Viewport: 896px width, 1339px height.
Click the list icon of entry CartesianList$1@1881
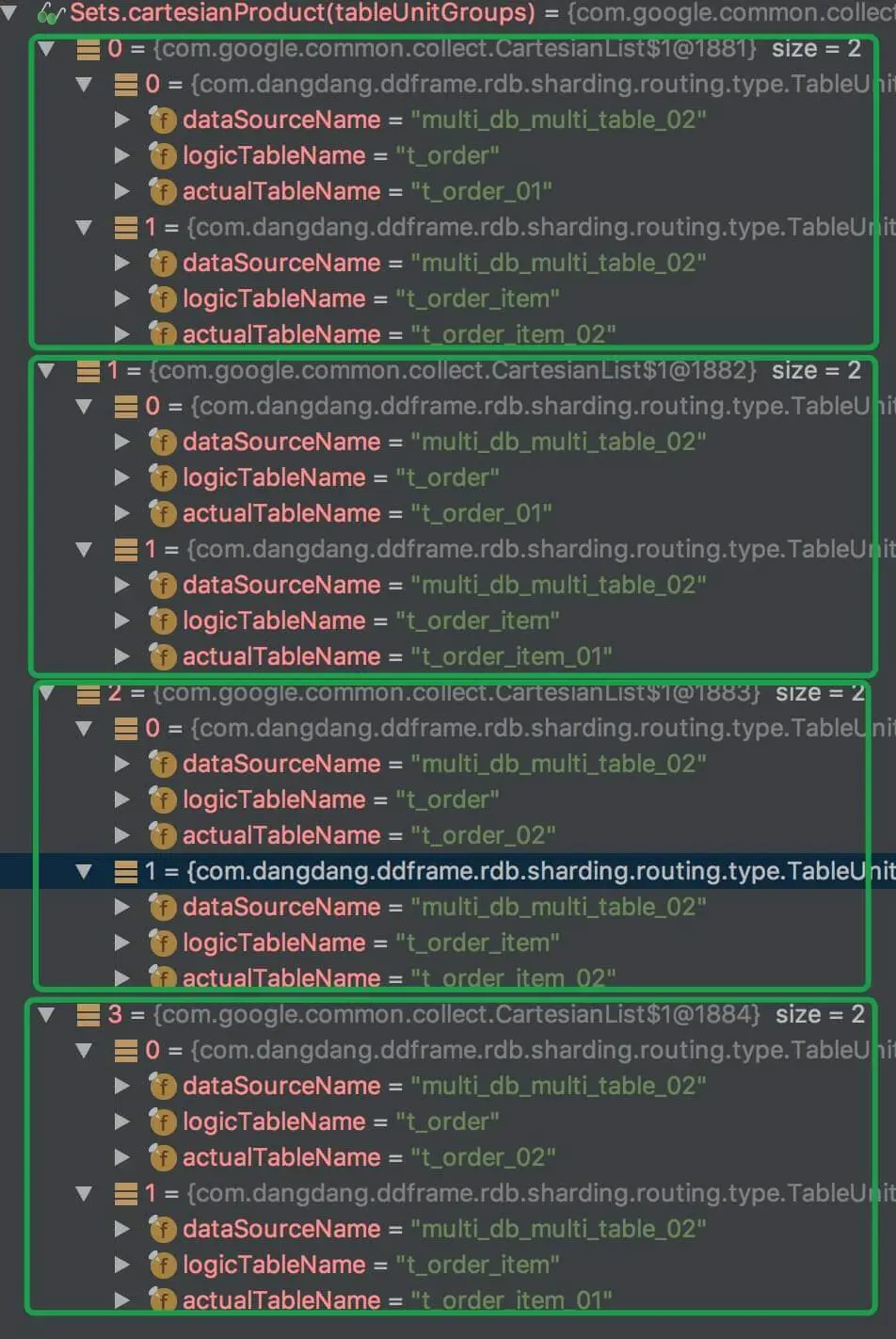(88, 49)
